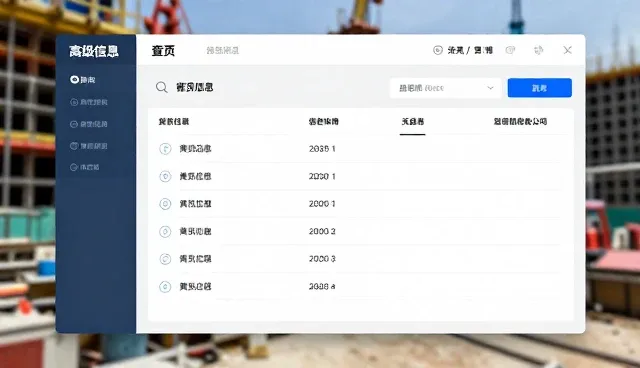Click the value 2000 3
Viewport: 640px width, 368px height.
[322, 259]
